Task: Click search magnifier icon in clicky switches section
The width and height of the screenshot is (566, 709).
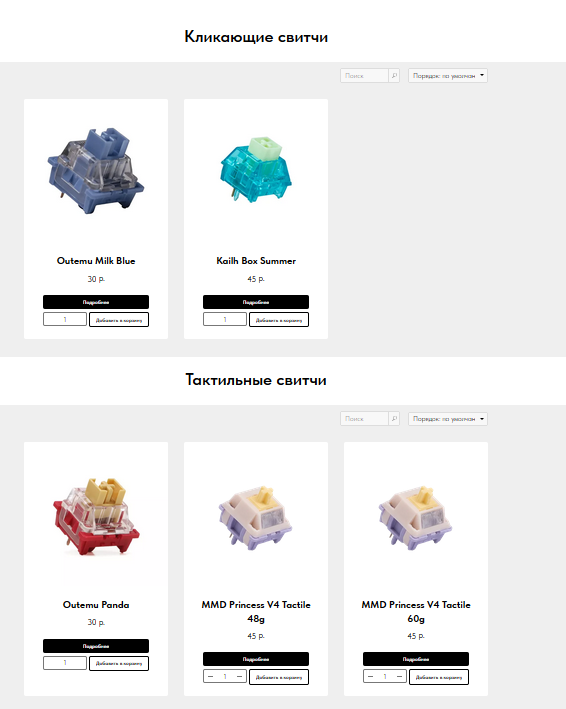Action: pos(394,76)
